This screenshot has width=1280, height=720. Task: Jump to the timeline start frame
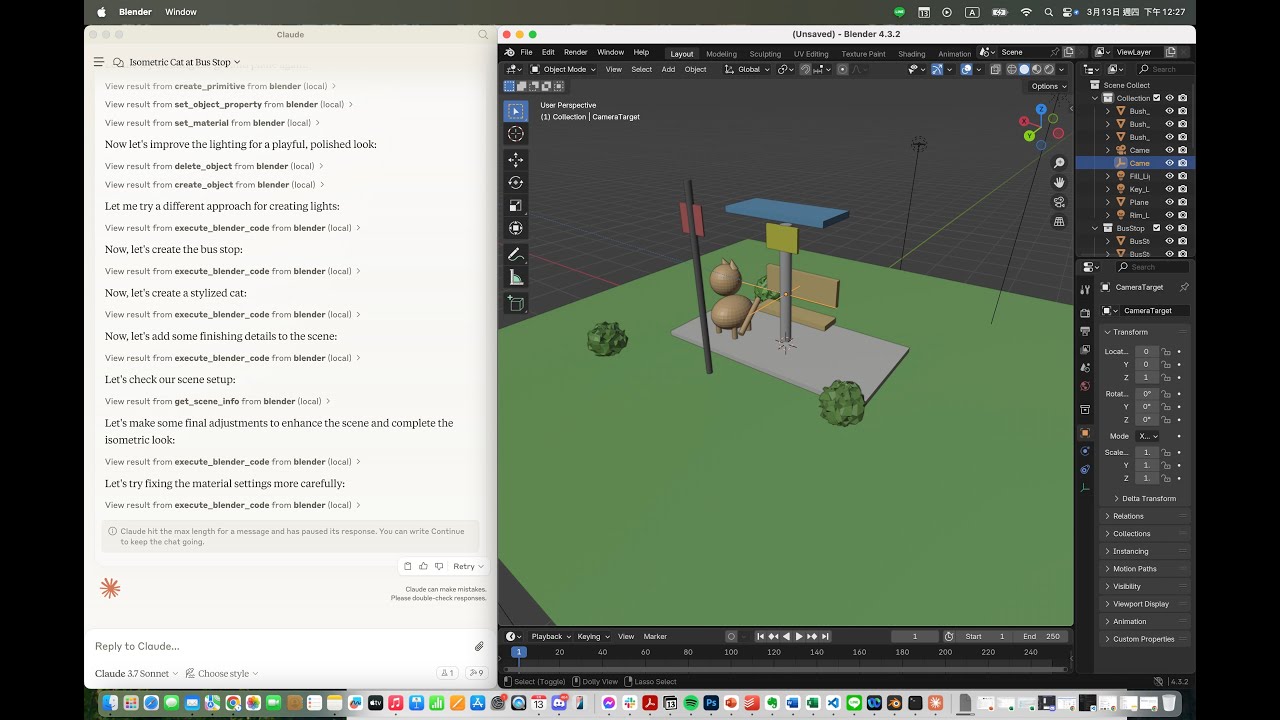[760, 636]
